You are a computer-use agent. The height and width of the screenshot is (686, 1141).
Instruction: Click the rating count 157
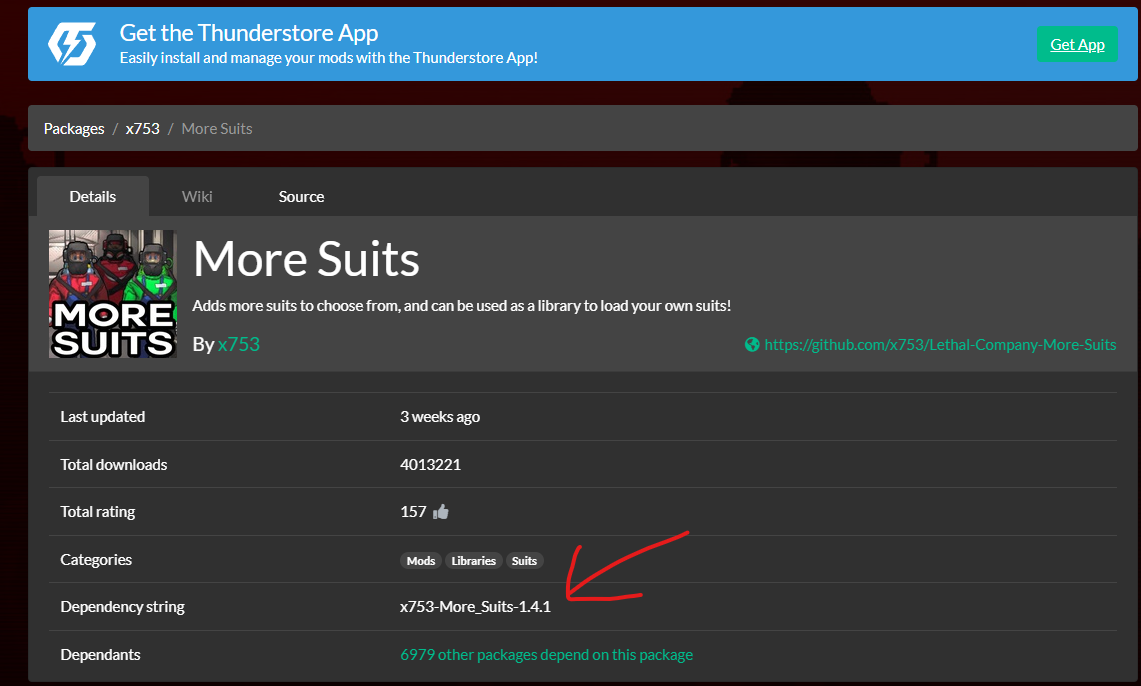tap(413, 511)
